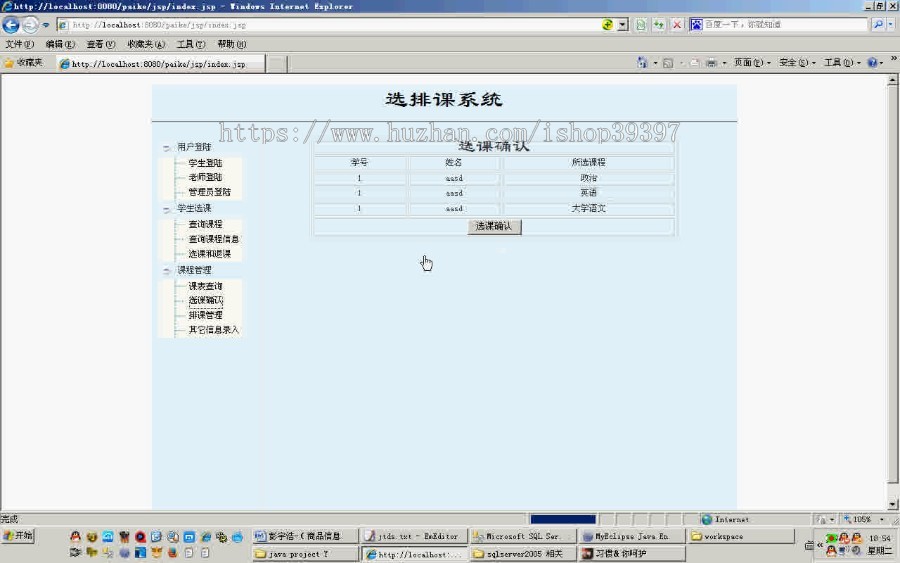Open the 查看(V) menu
The width and height of the screenshot is (900, 563).
[100, 44]
